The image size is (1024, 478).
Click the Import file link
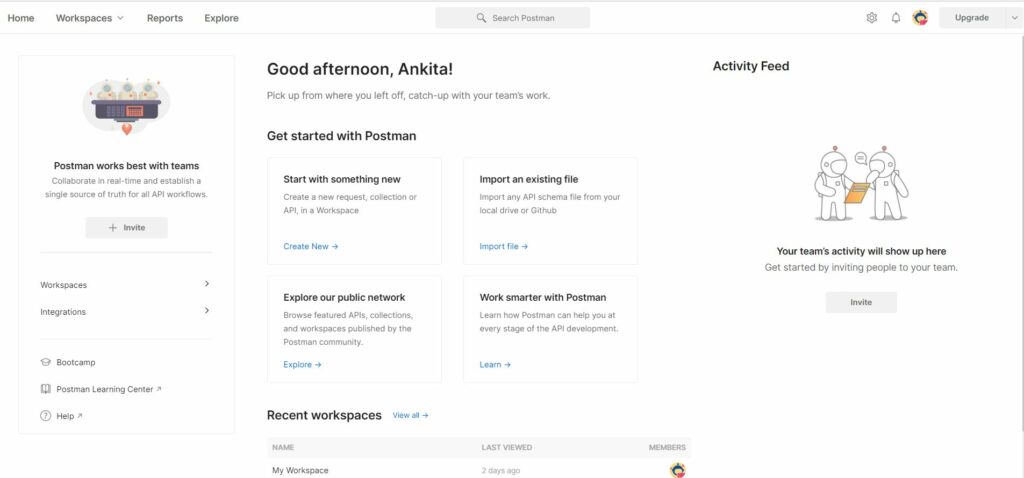(504, 246)
